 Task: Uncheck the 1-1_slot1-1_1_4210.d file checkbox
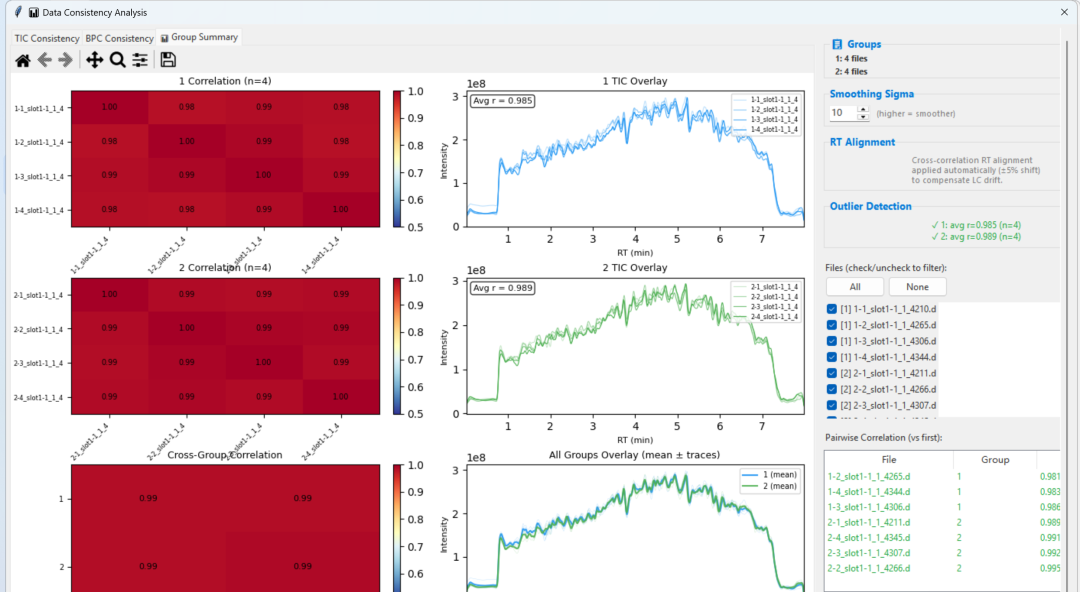coord(831,309)
